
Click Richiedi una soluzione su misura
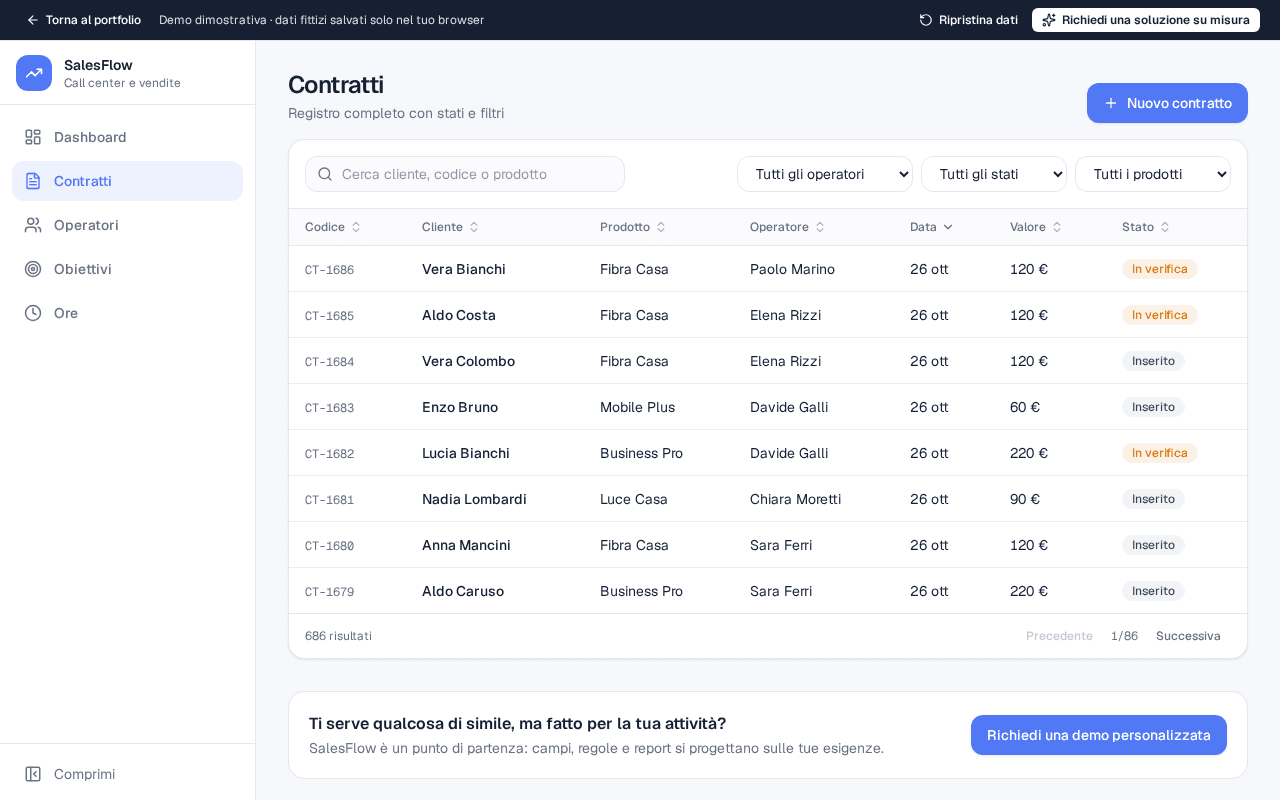[1146, 20]
